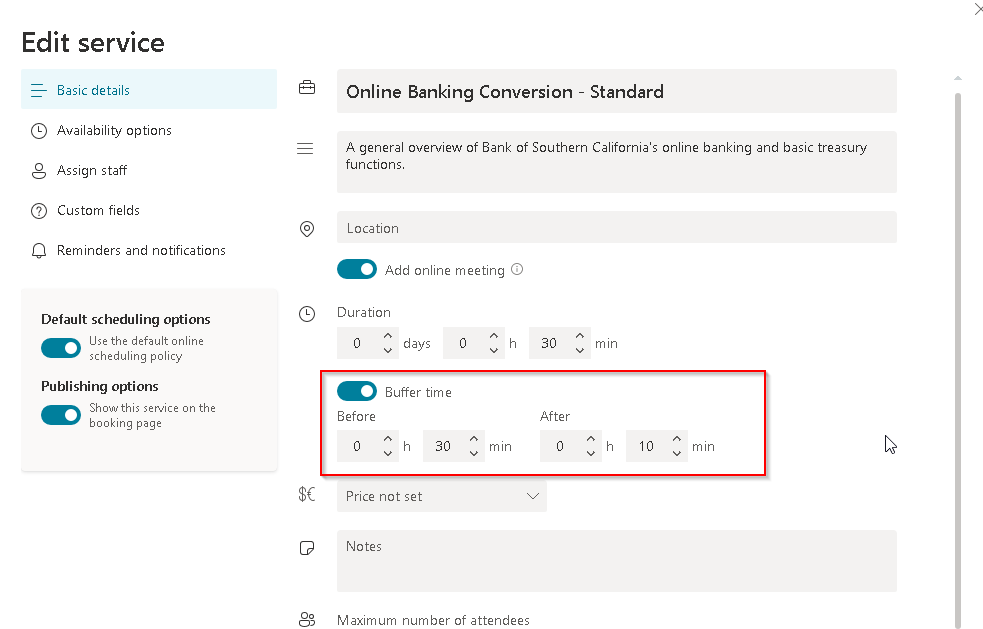Image resolution: width=983 pixels, height=629 pixels.
Task: Click the Default scheduling options heading
Action: pos(125,319)
